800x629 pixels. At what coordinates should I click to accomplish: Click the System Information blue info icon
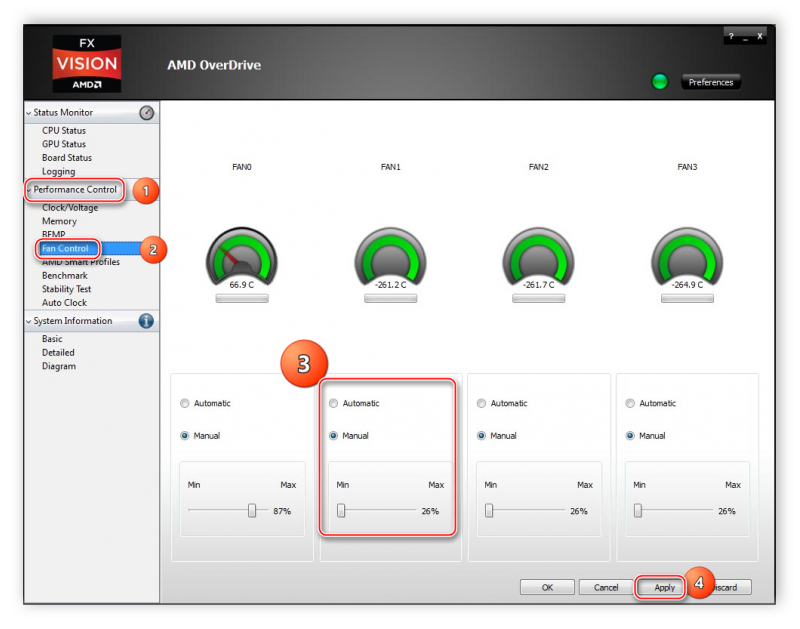[x=146, y=321]
